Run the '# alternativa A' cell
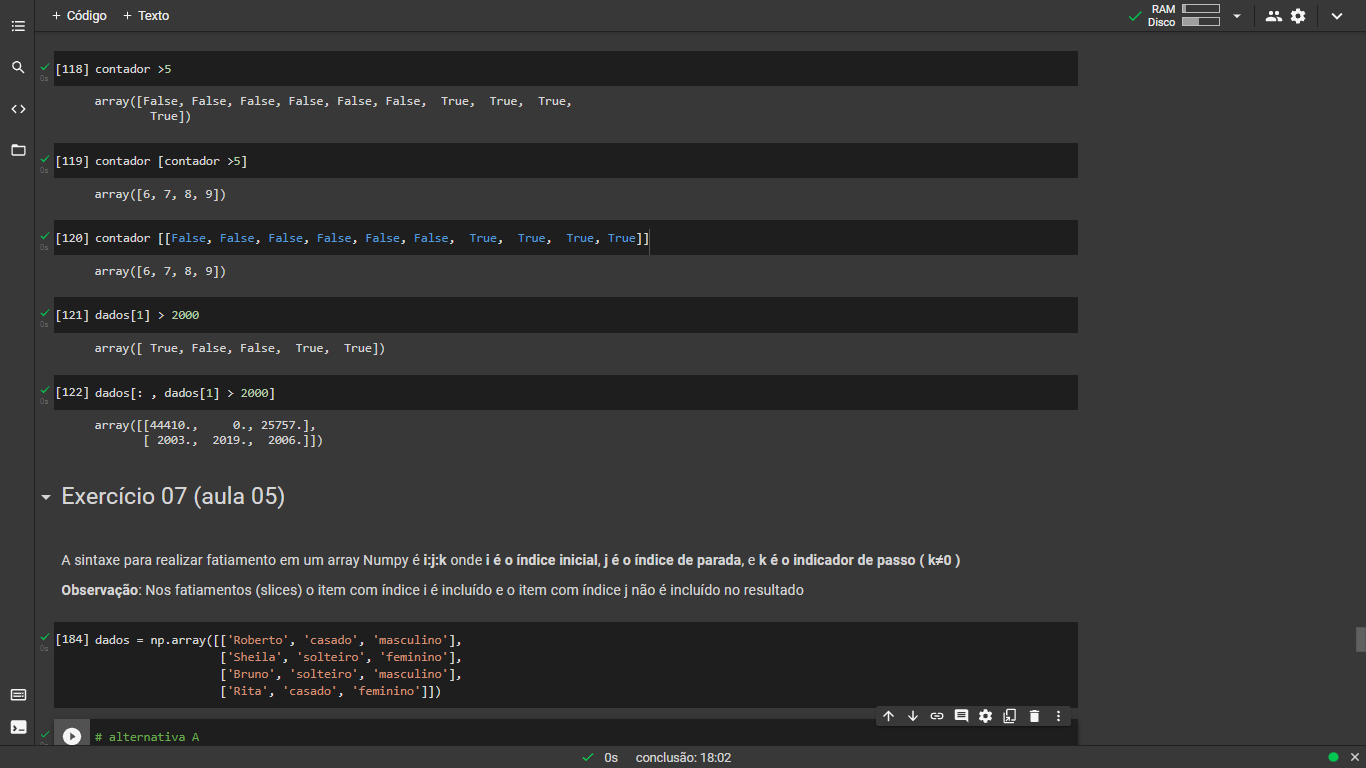The image size is (1366, 768). [x=72, y=736]
